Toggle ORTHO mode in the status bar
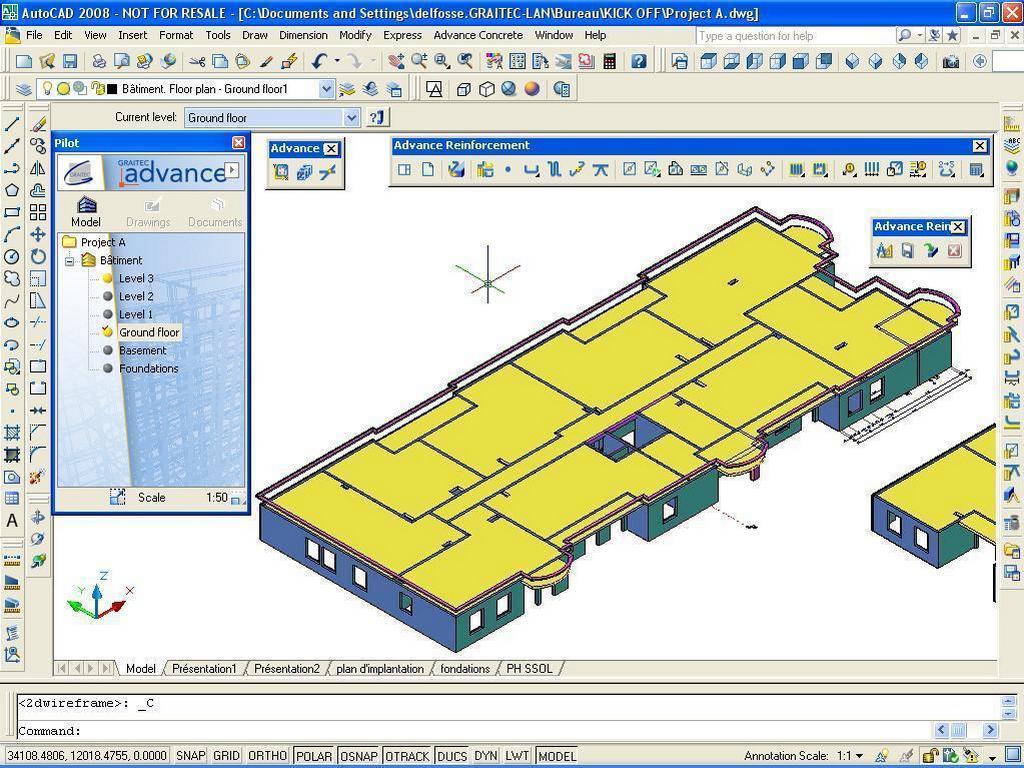Screen dimensions: 1024x768 268,756
